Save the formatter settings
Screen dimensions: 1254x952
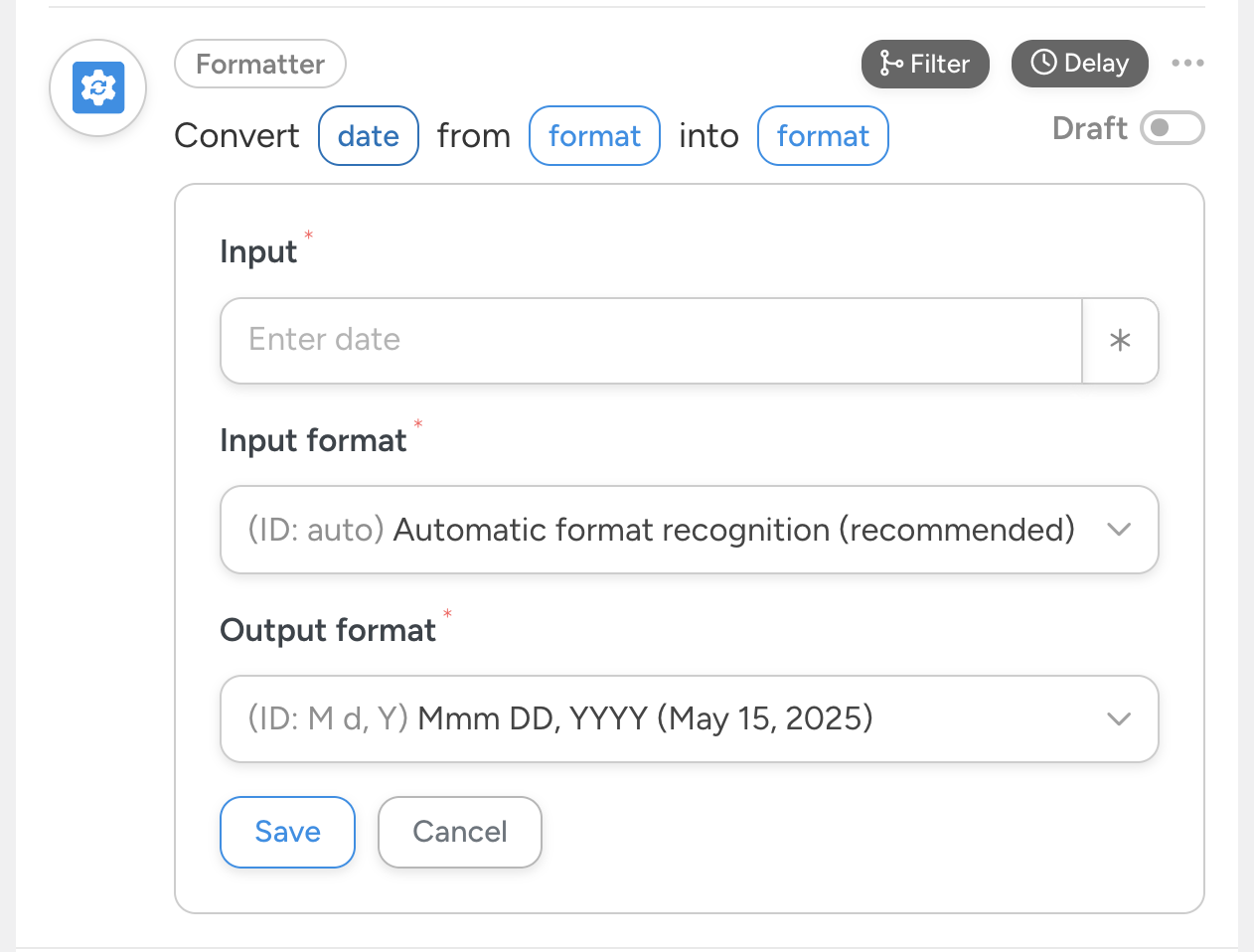(287, 832)
